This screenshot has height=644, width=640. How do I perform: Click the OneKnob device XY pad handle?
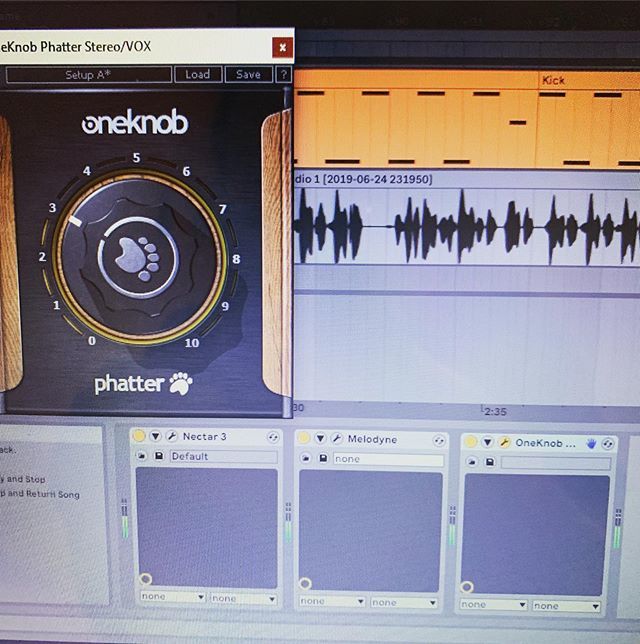pyautogui.click(x=467, y=587)
